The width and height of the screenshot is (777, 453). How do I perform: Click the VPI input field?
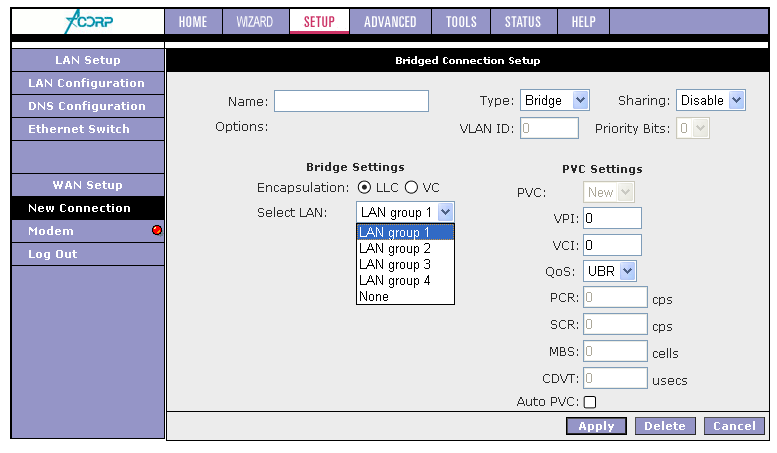(611, 219)
